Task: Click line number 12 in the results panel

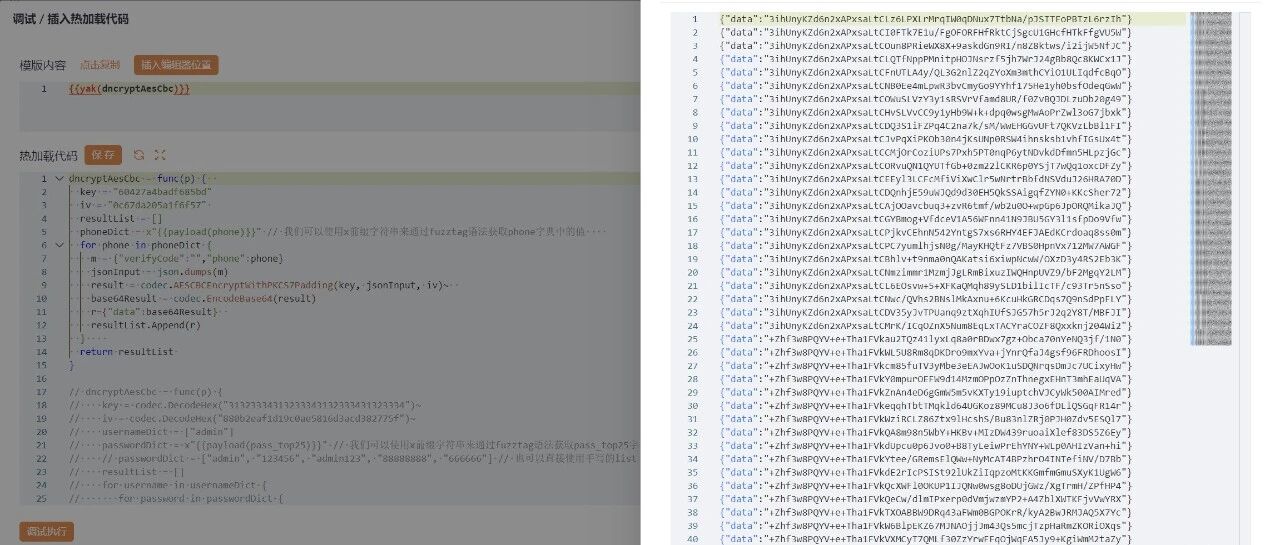Action: (693, 165)
